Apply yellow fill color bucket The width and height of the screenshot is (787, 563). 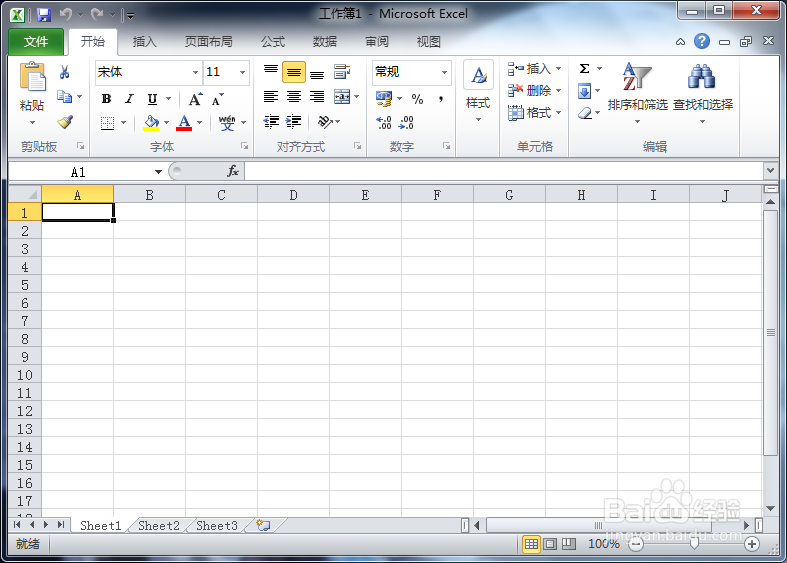coord(151,122)
